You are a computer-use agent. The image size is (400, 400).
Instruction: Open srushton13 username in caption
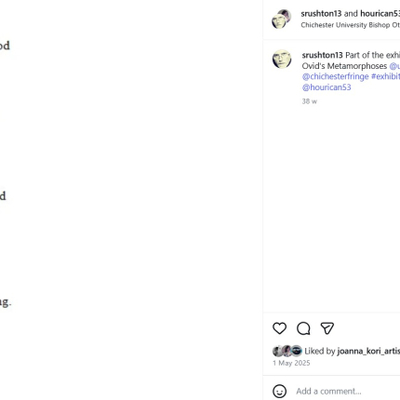(322, 55)
